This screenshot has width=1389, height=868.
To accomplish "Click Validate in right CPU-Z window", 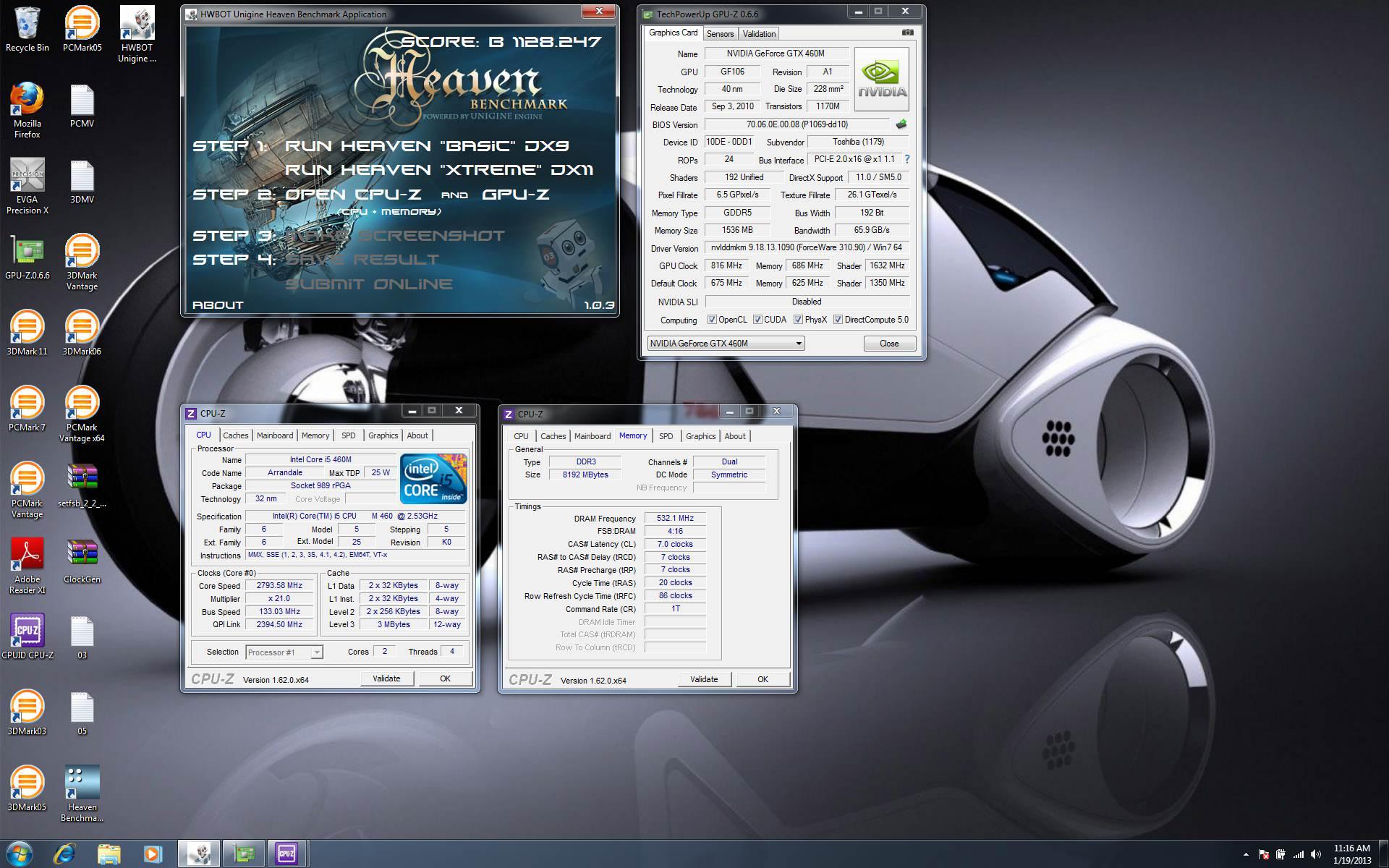I will click(x=704, y=679).
